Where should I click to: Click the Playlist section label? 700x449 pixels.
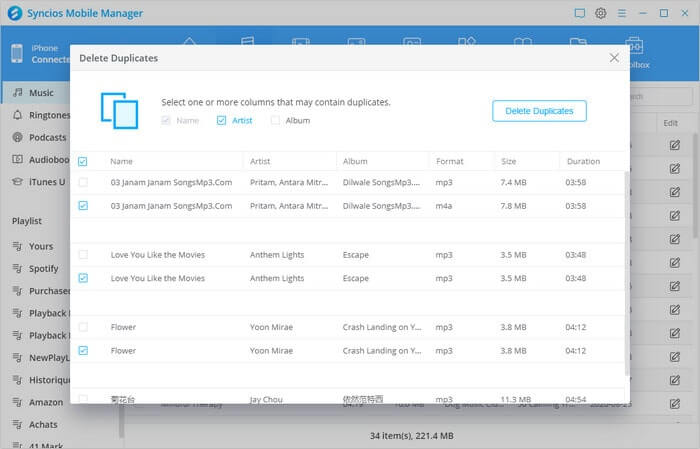pyautogui.click(x=27, y=221)
